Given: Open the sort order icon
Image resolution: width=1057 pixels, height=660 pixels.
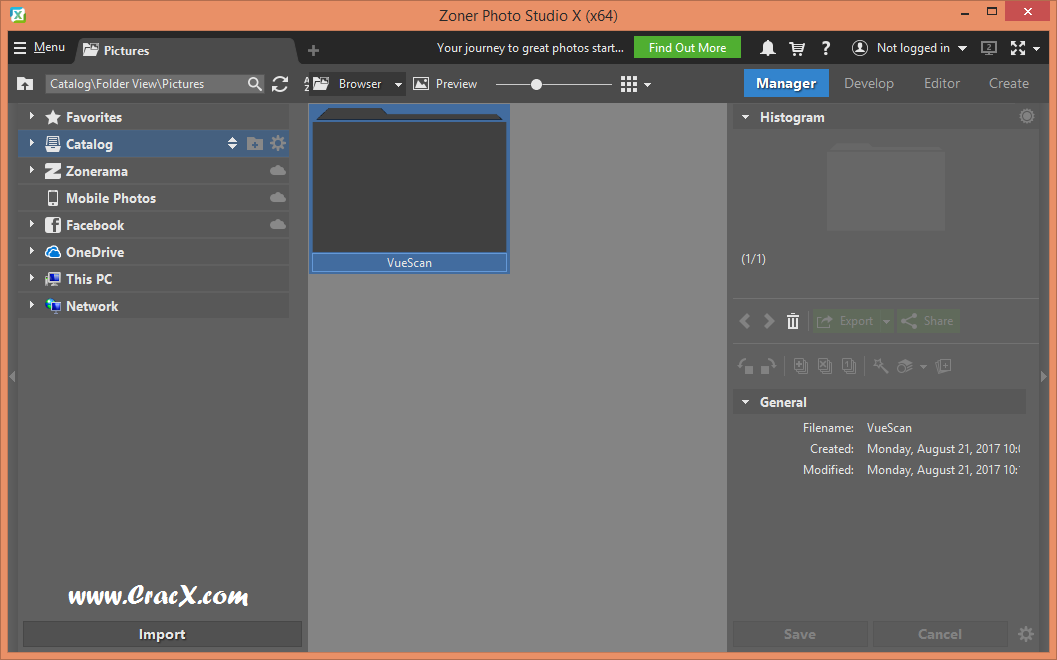Looking at the screenshot, I should (307, 84).
